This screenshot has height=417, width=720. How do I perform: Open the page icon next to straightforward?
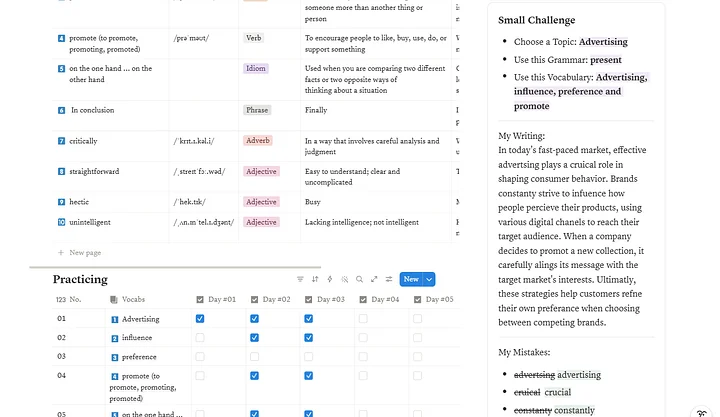(x=62, y=171)
